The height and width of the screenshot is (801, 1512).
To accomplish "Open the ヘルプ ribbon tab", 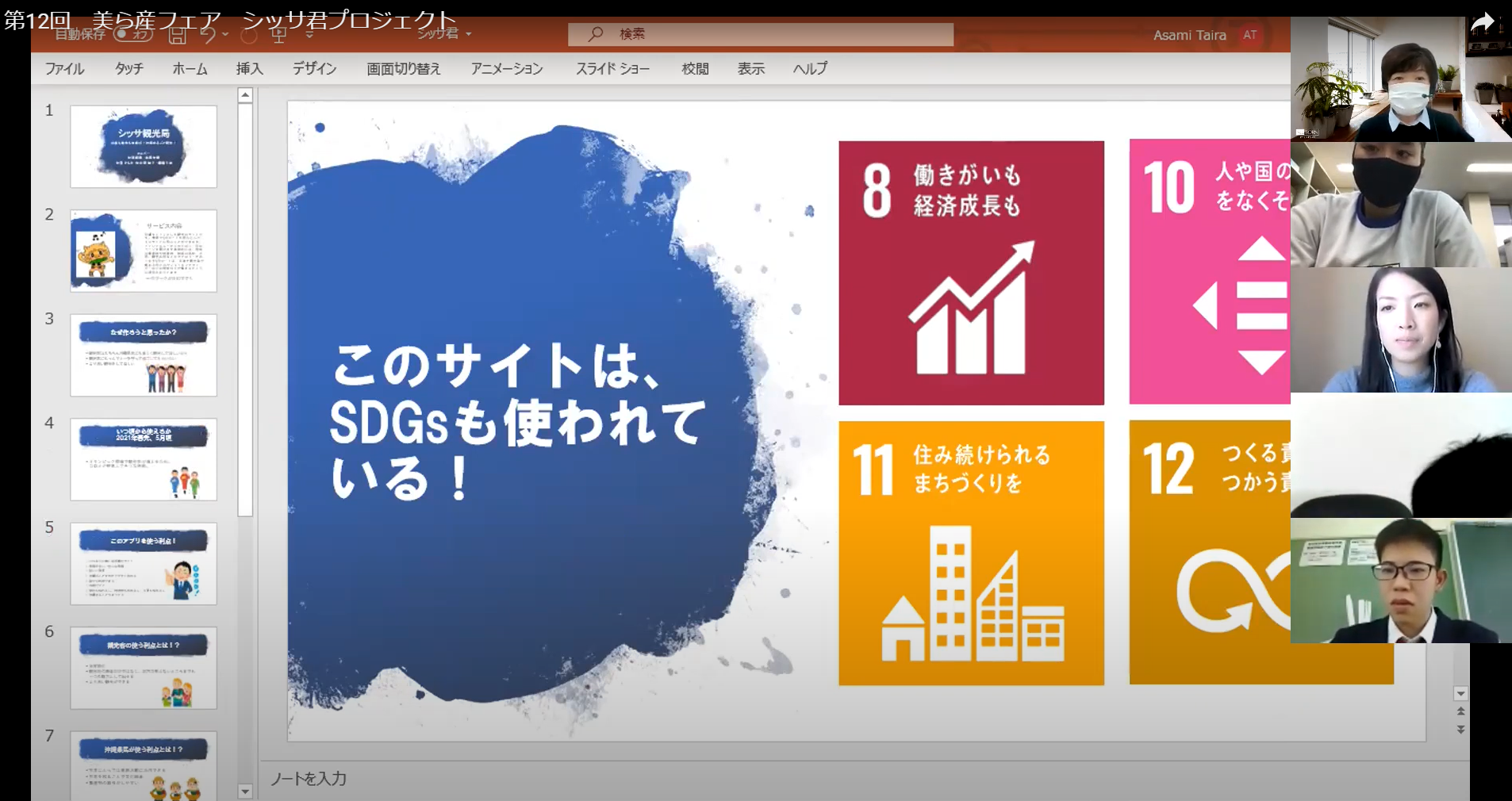I will click(810, 69).
